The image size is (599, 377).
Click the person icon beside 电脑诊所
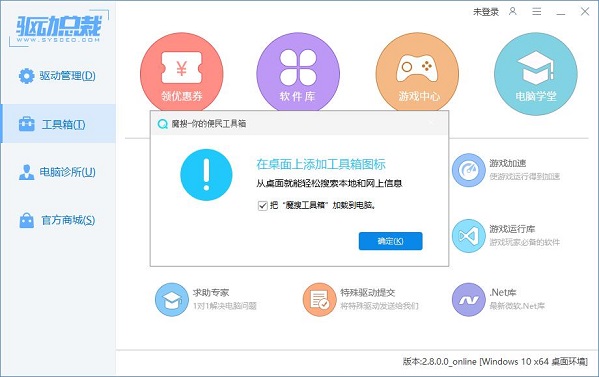[26, 172]
